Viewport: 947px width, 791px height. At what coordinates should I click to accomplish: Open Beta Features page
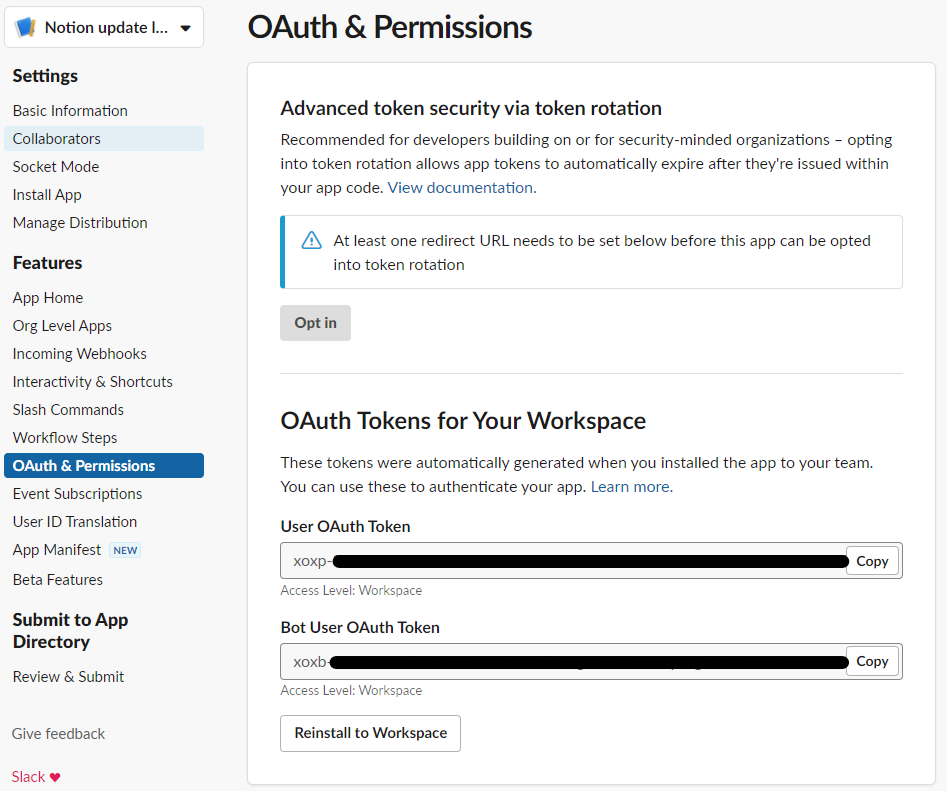(58, 580)
